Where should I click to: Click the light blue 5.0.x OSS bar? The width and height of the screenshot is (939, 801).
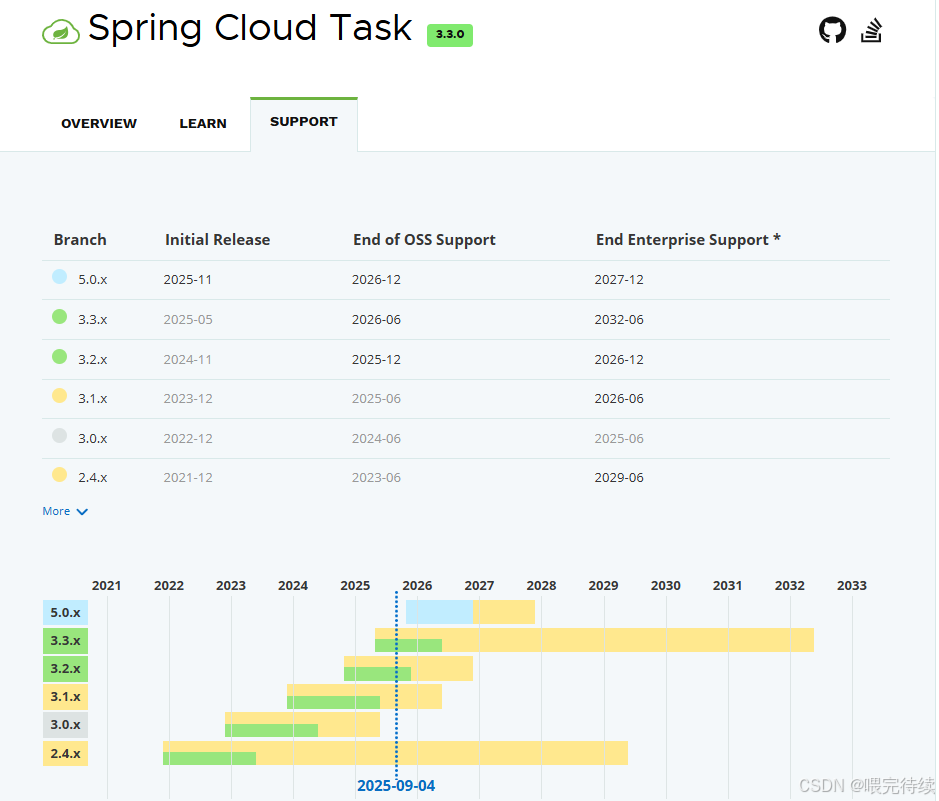(x=439, y=612)
